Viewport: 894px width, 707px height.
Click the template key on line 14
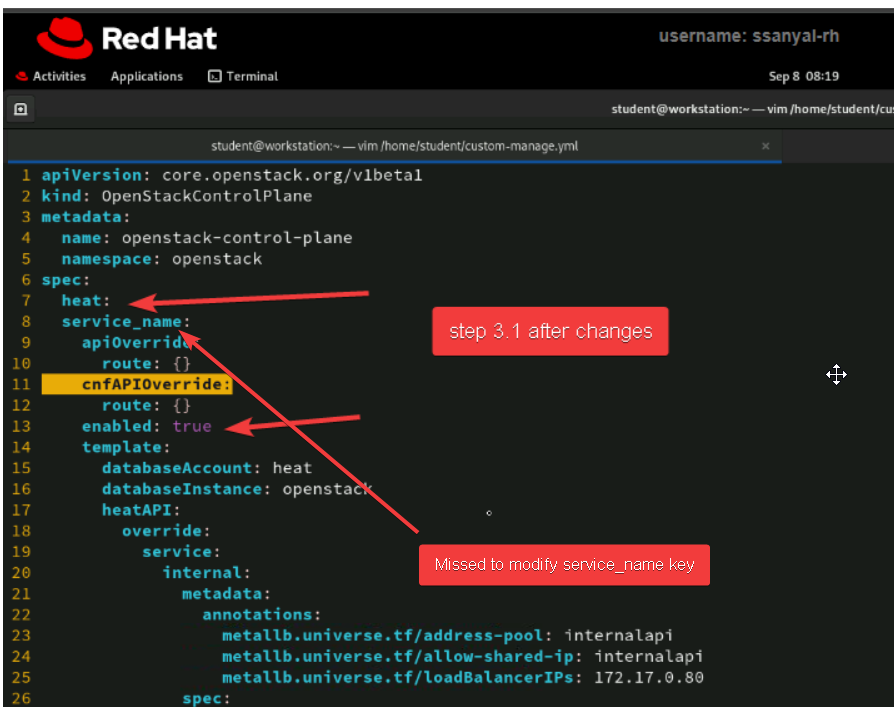click(122, 448)
